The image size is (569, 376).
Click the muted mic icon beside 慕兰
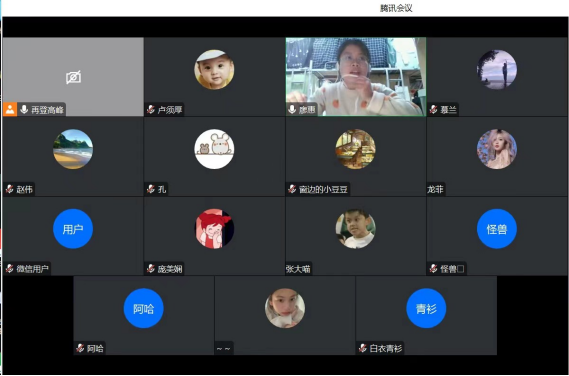point(433,109)
